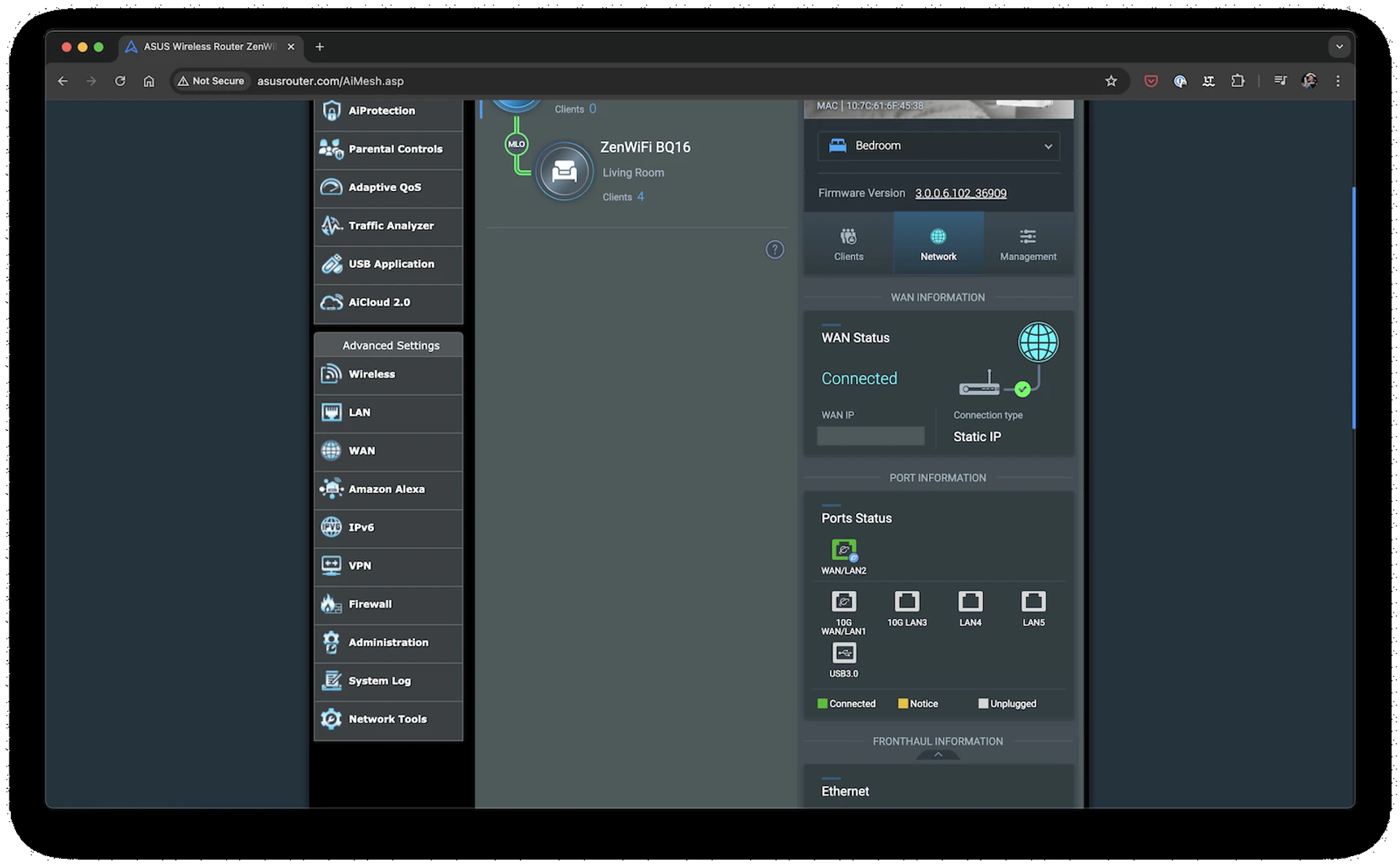Open Traffic Analyzer page
Image resolution: width=1400 pixels, height=867 pixels.
click(x=388, y=226)
